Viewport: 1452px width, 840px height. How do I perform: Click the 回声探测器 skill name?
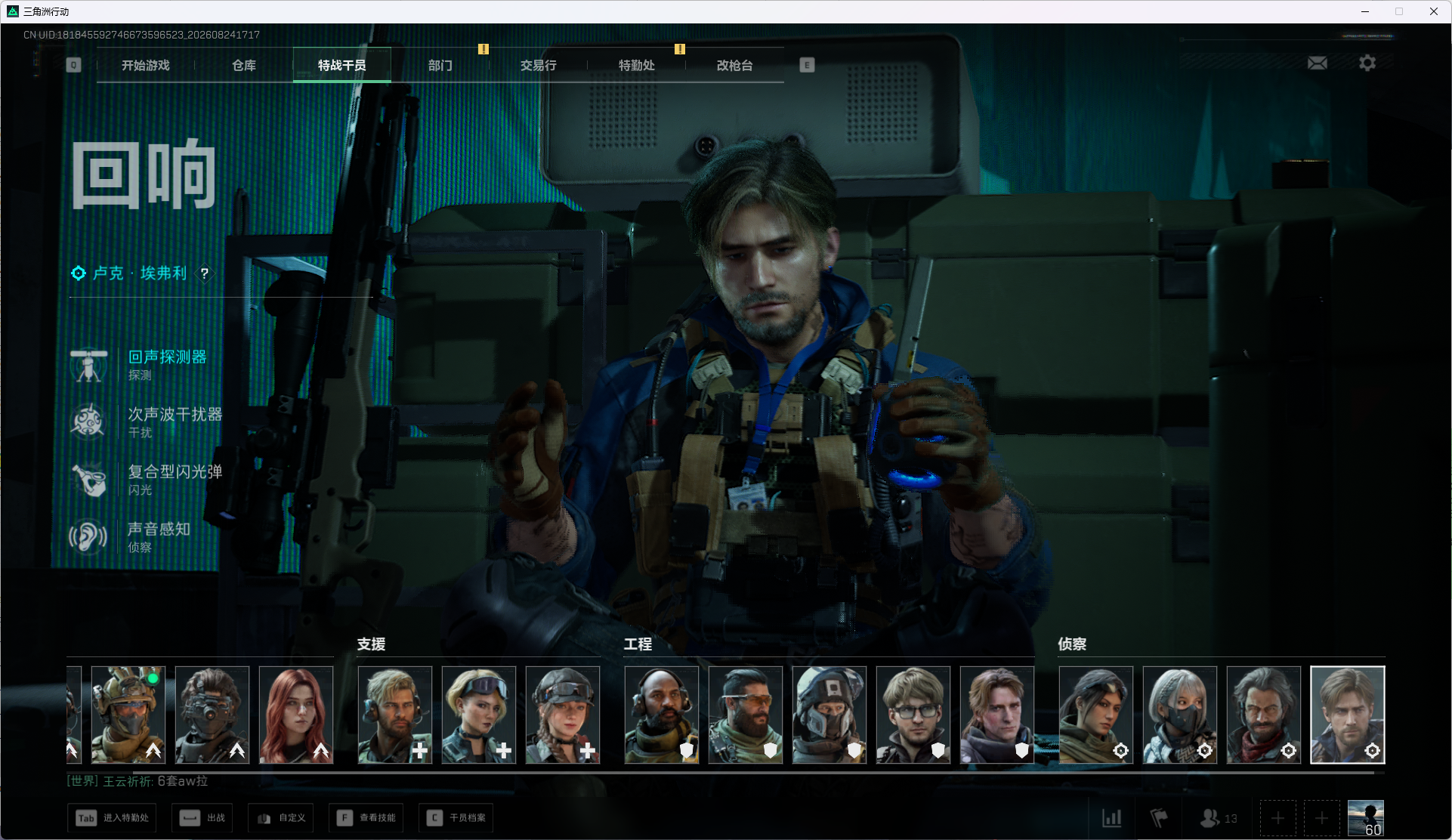(167, 357)
